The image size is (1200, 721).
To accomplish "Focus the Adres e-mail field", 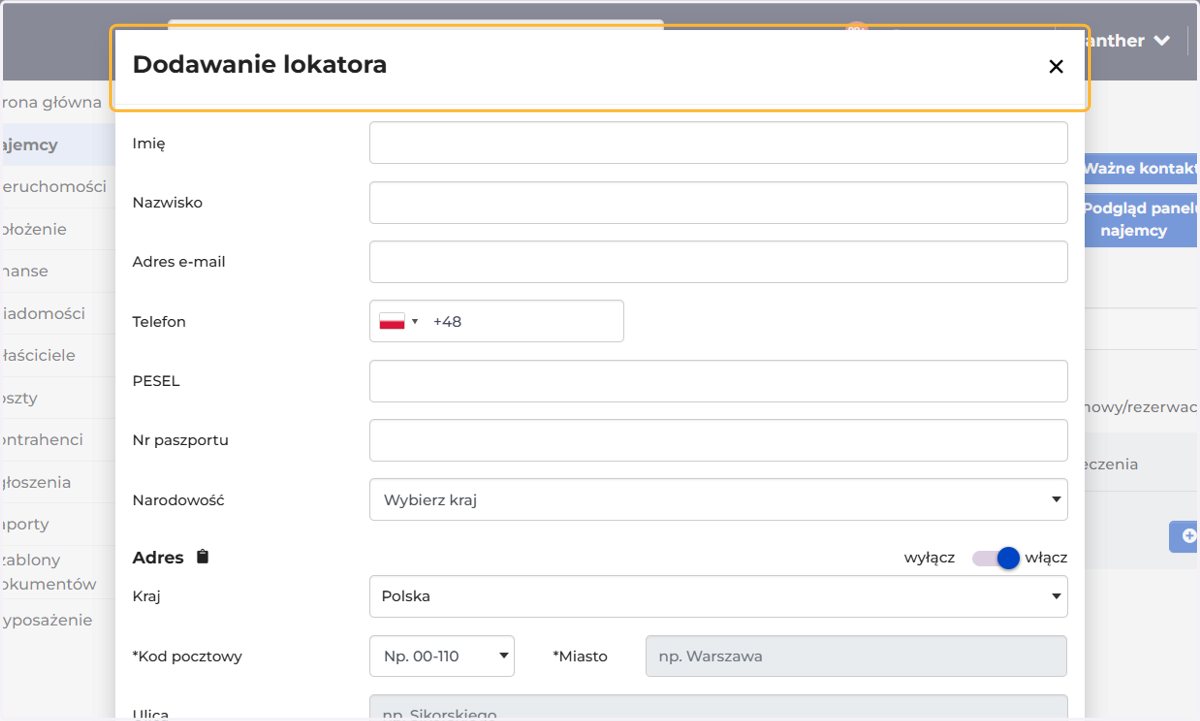I will pos(718,262).
